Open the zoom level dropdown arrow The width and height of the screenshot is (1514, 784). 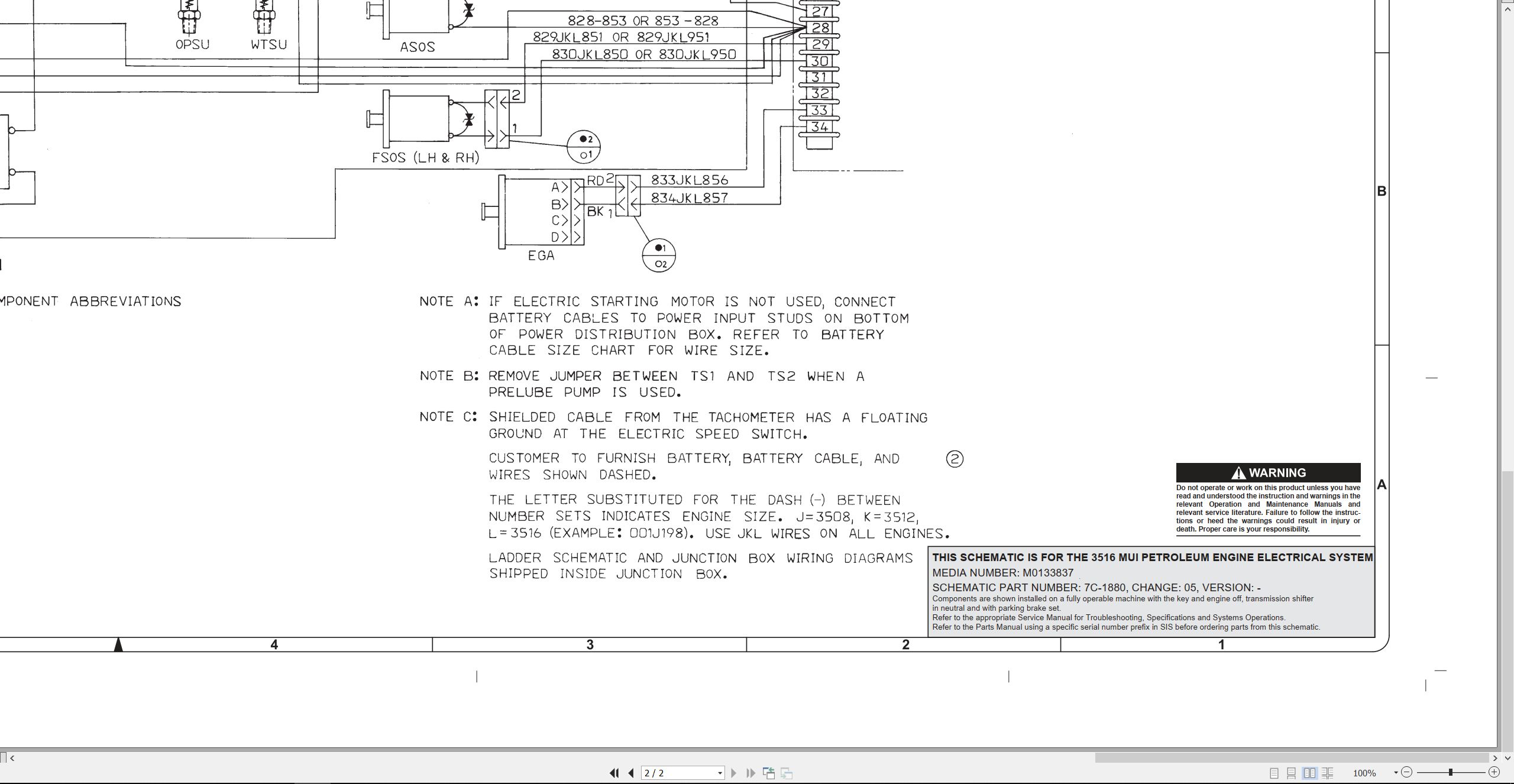(x=1396, y=773)
